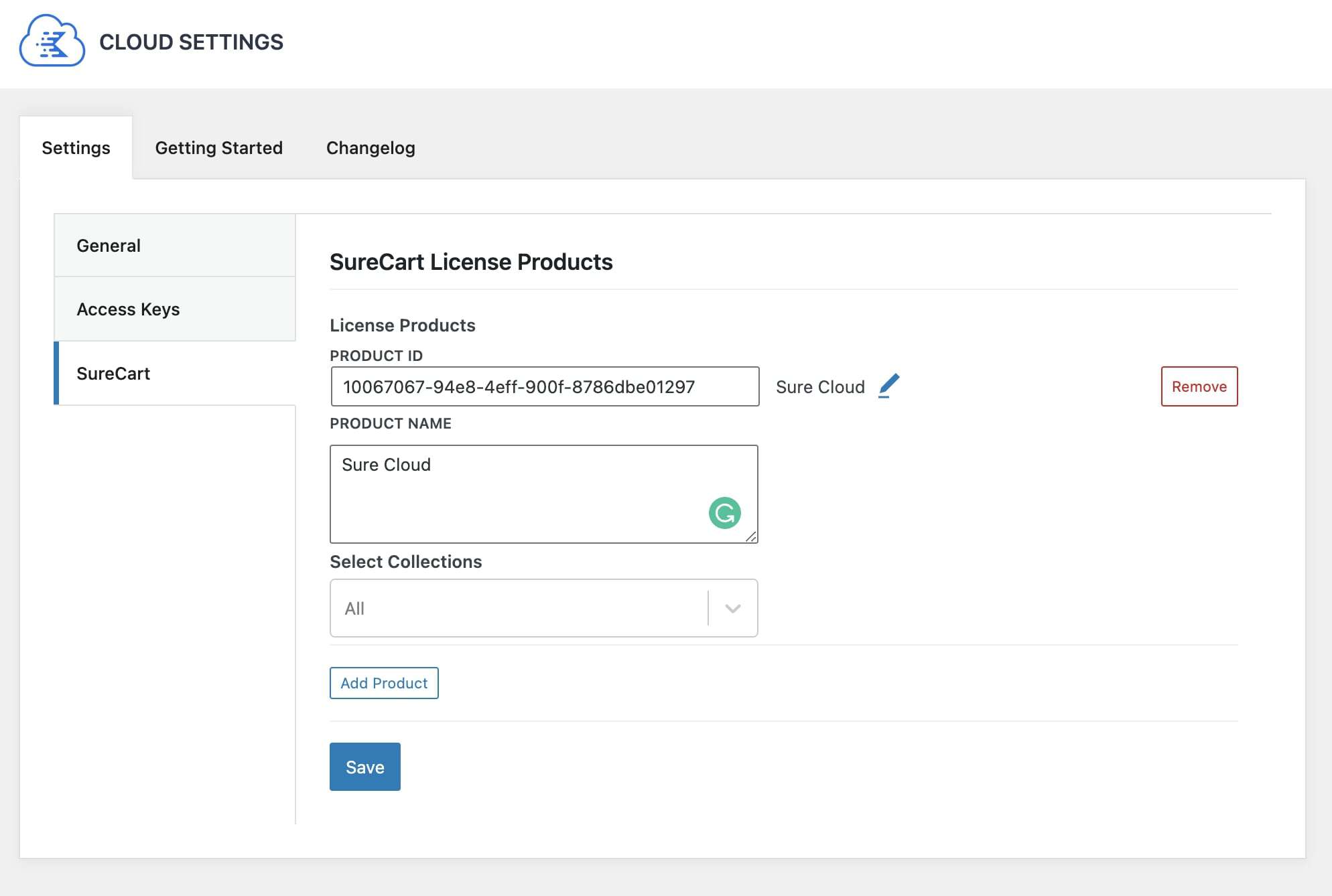The width and height of the screenshot is (1332, 896).
Task: Click the blue Save button
Action: pyautogui.click(x=365, y=767)
